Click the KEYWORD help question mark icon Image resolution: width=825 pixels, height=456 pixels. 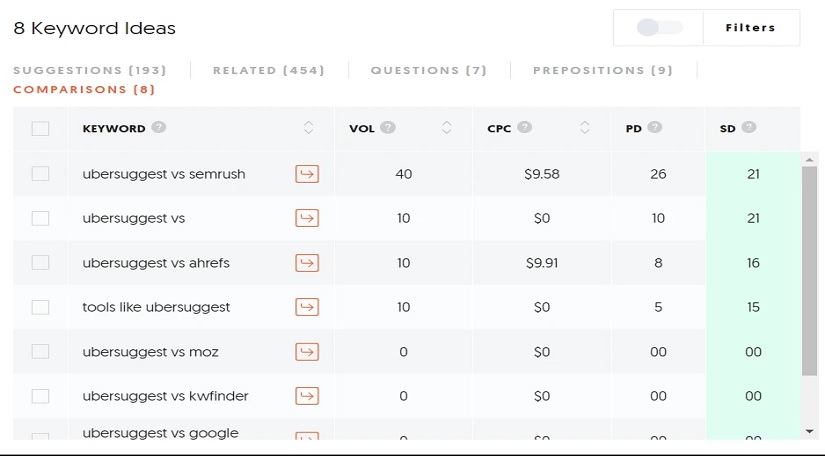(159, 127)
